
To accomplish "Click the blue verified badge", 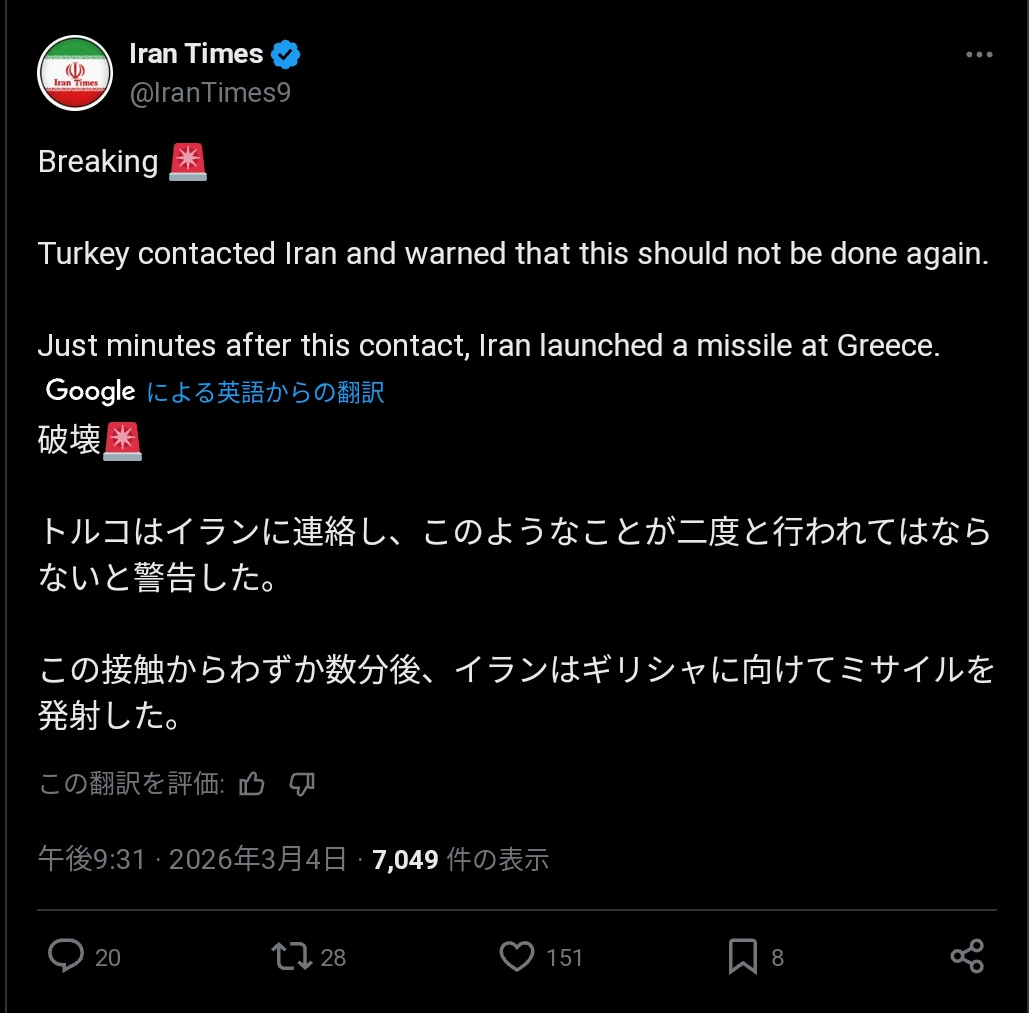I will 287,54.
